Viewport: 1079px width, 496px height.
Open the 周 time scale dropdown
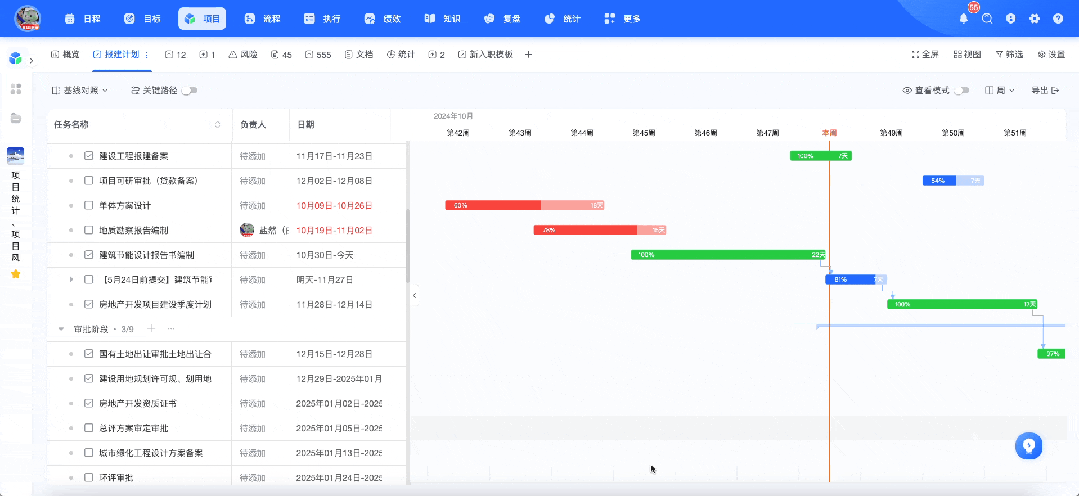1000,90
